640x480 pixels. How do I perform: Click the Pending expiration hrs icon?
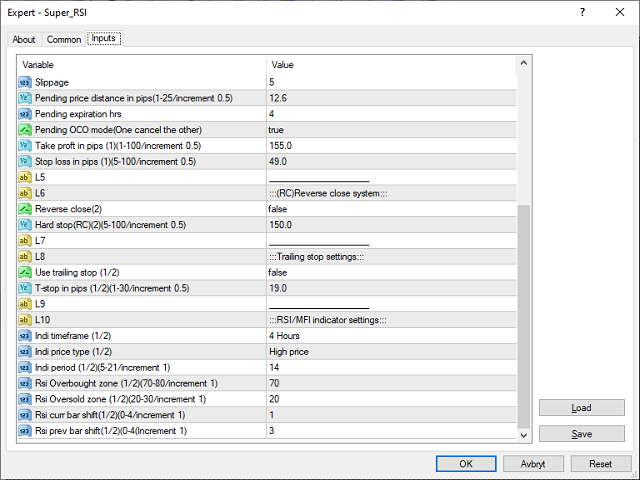pos(25,114)
